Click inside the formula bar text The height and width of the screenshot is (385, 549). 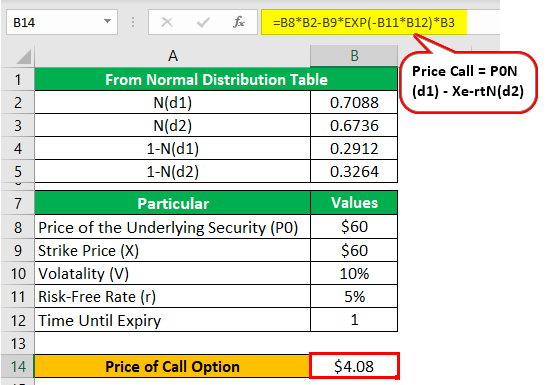[364, 22]
